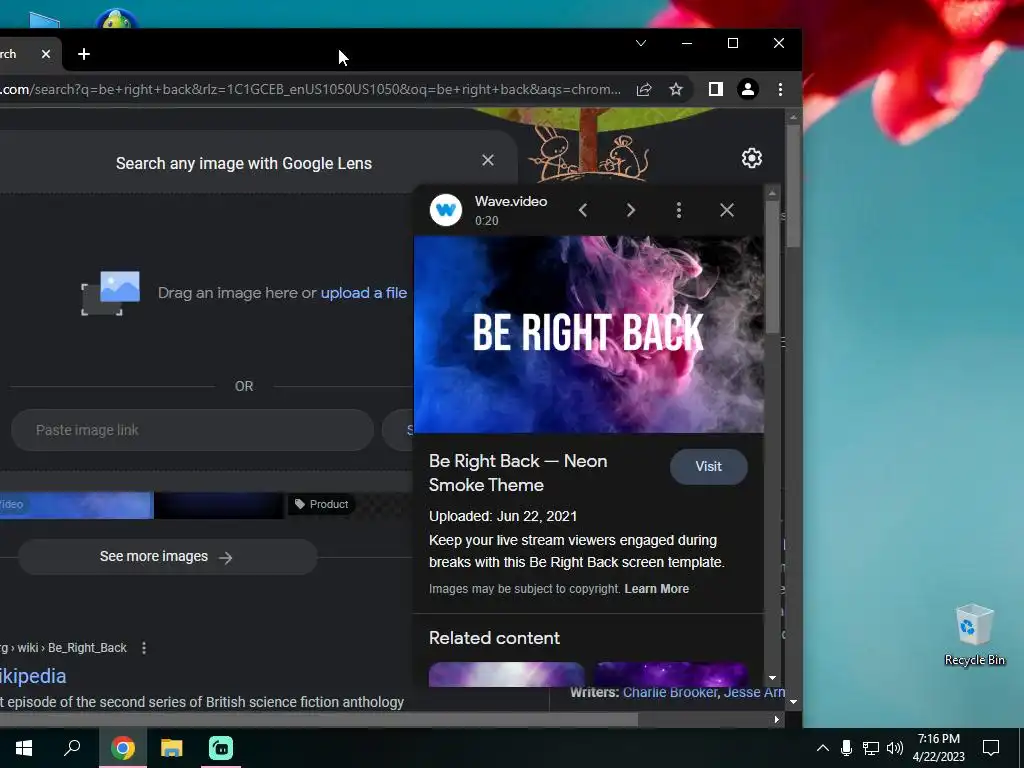The width and height of the screenshot is (1024, 768).
Task: Open a new Chrome tab
Action: coord(84,54)
